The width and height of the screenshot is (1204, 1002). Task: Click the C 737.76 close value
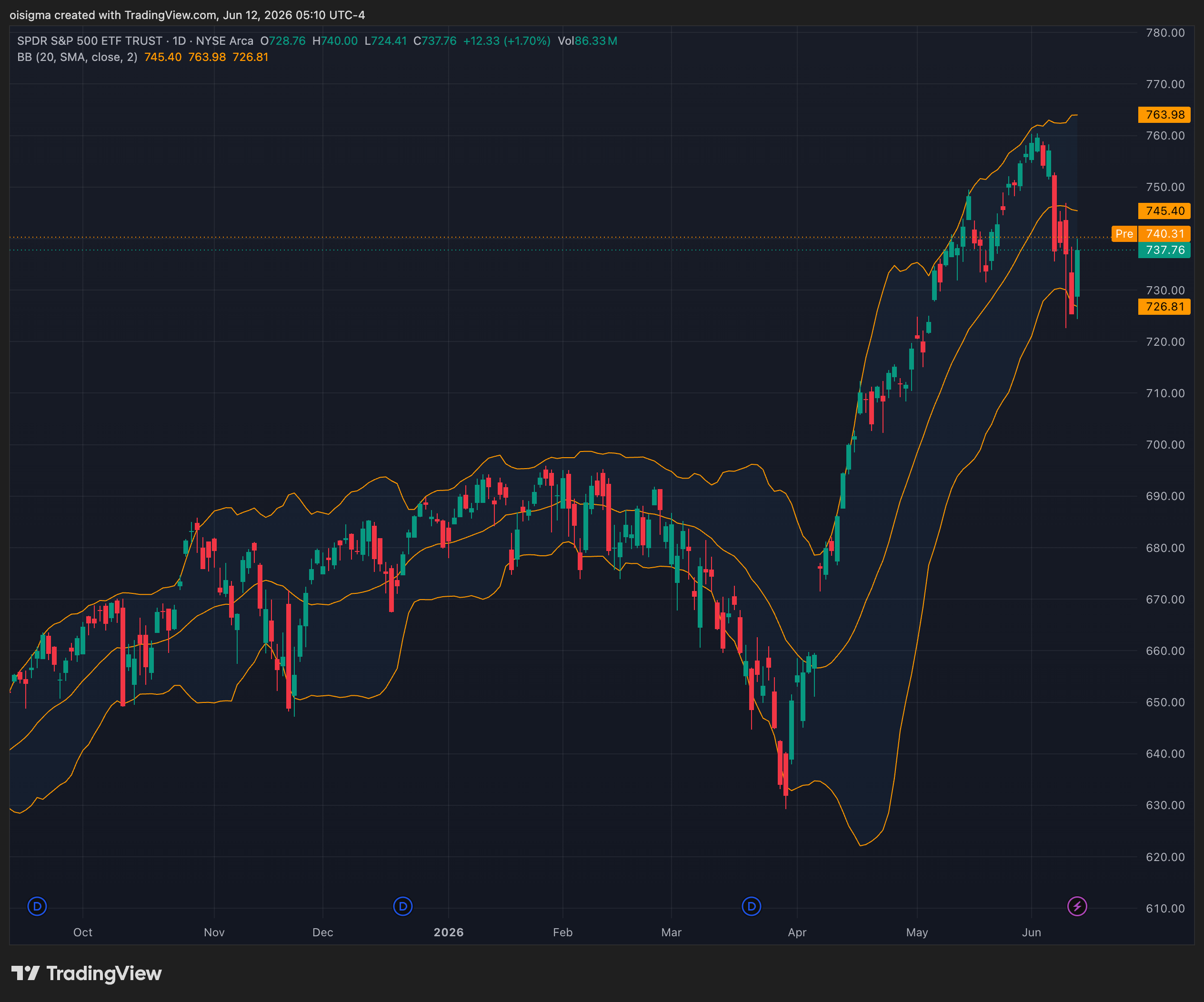tap(435, 40)
